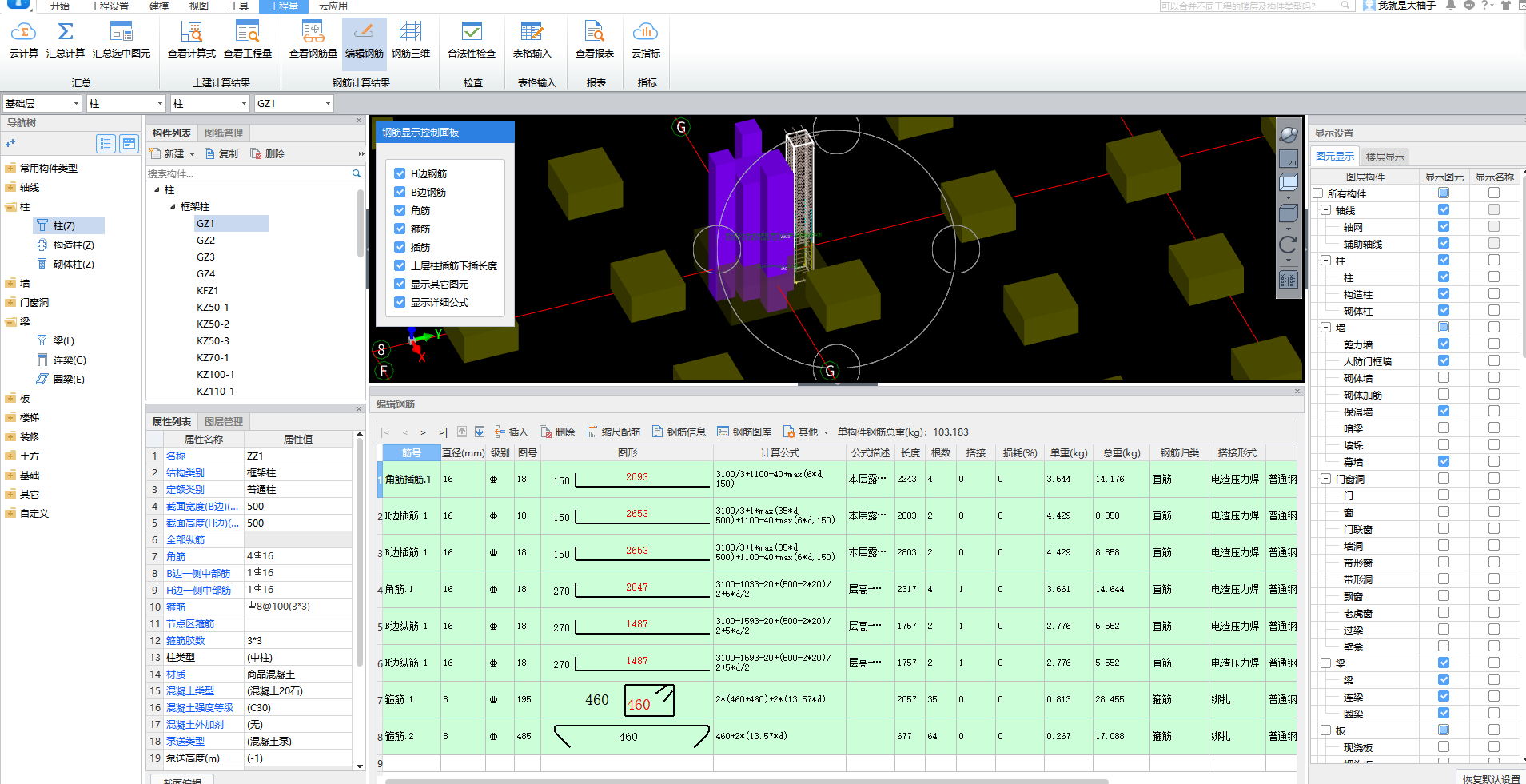
Task: Open 钢筋信息 panel
Action: 679,432
